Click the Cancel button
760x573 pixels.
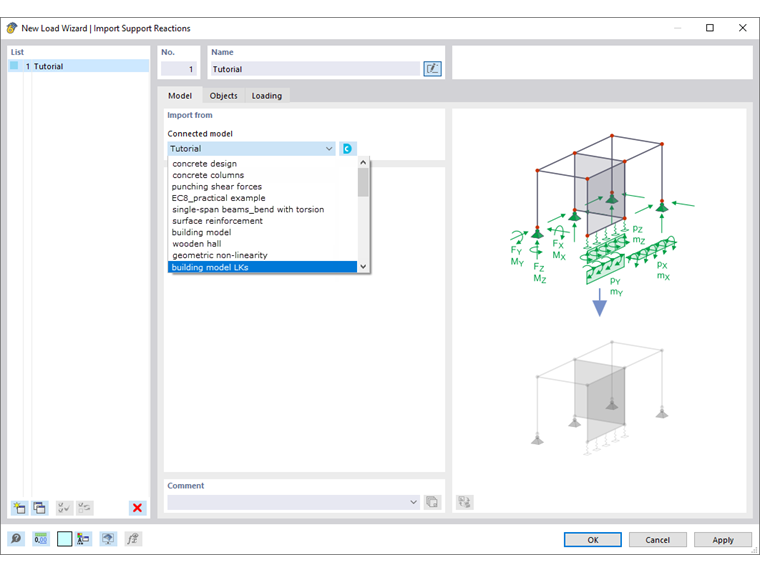pyautogui.click(x=657, y=540)
